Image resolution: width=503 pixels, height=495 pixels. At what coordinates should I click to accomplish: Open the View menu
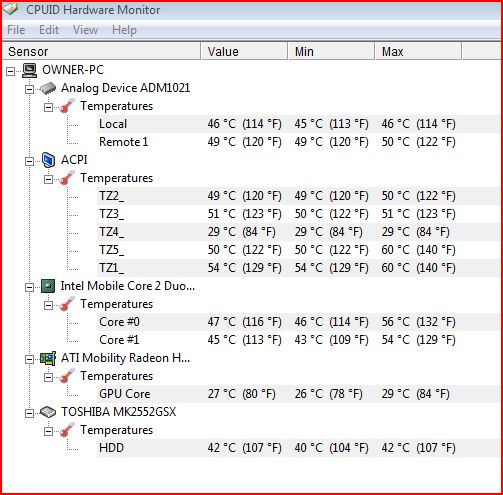[85, 30]
